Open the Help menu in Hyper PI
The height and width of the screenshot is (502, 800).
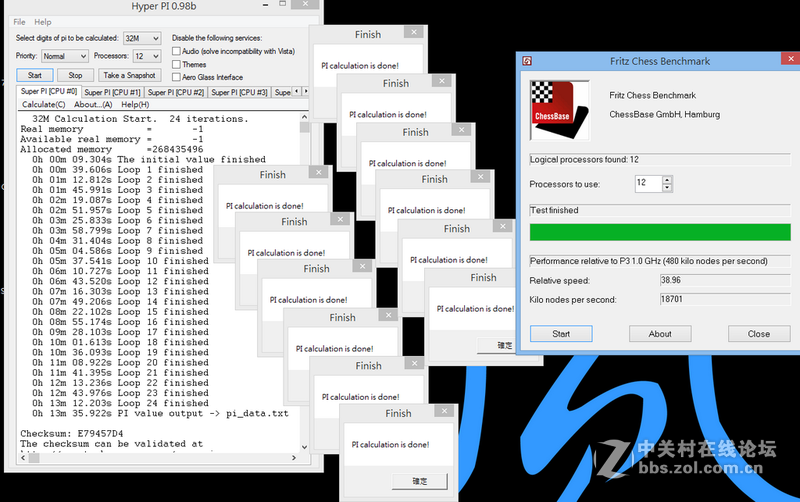coord(43,22)
